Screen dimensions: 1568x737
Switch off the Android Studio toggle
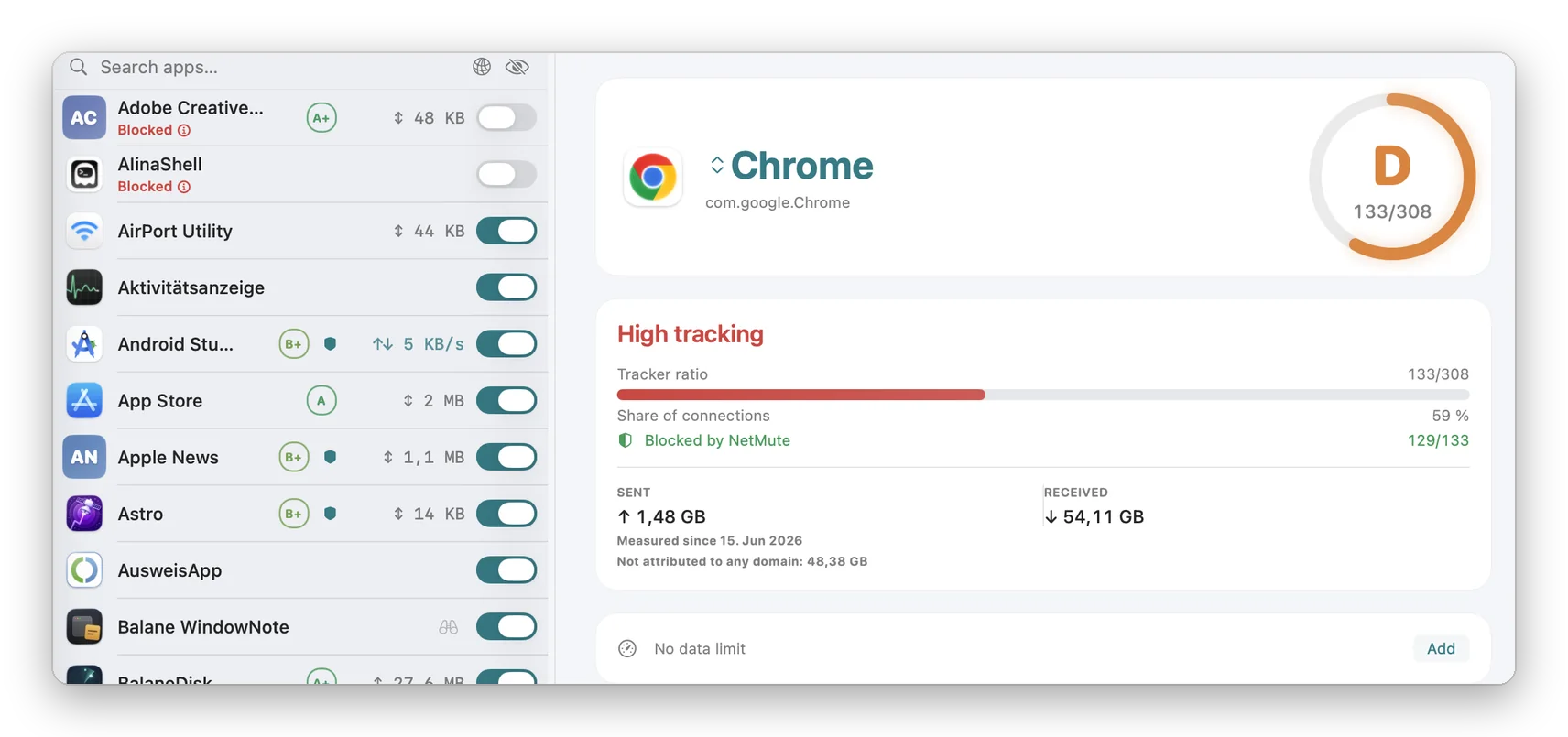coord(506,344)
